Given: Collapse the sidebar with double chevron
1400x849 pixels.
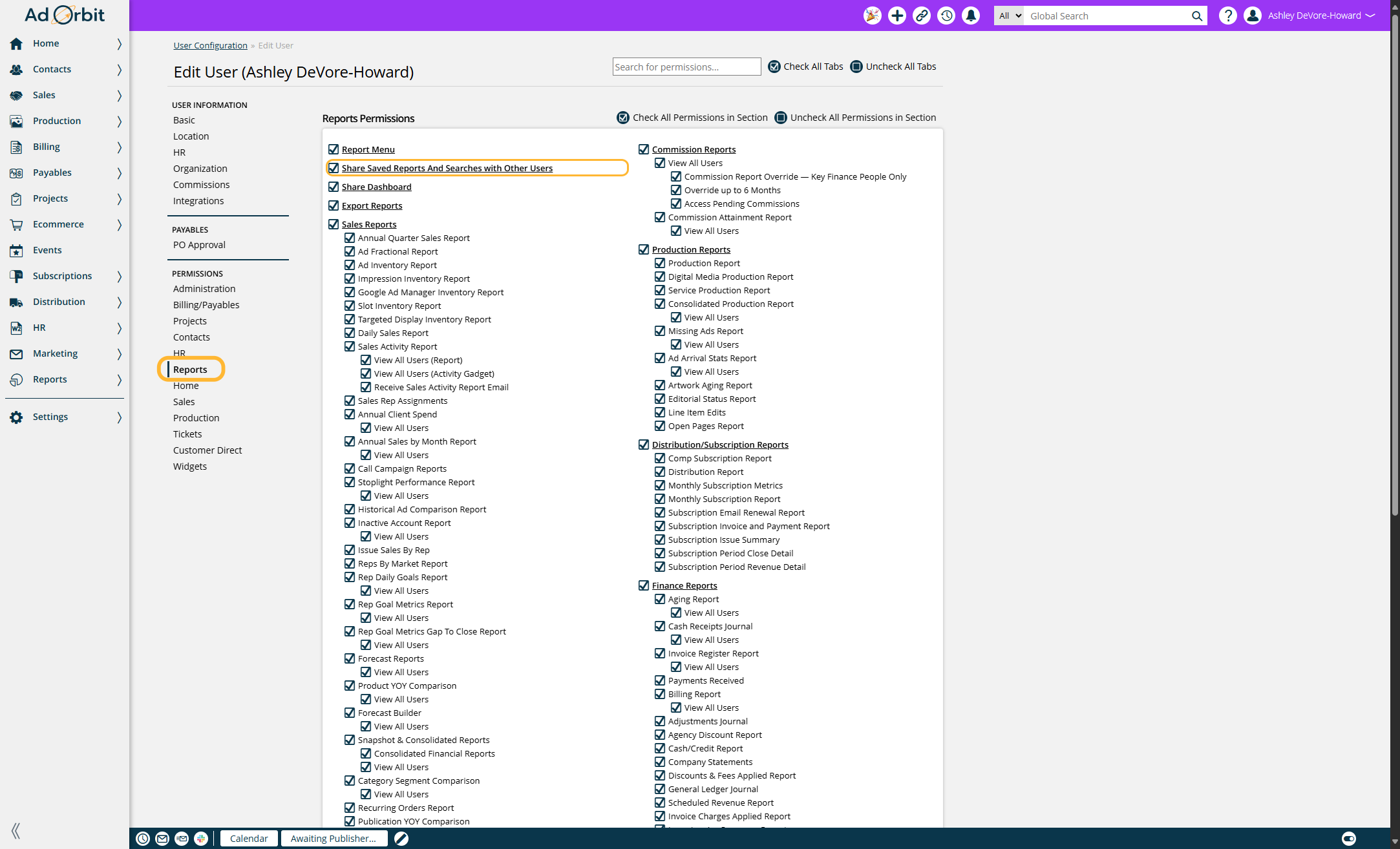Looking at the screenshot, I should tap(16, 831).
